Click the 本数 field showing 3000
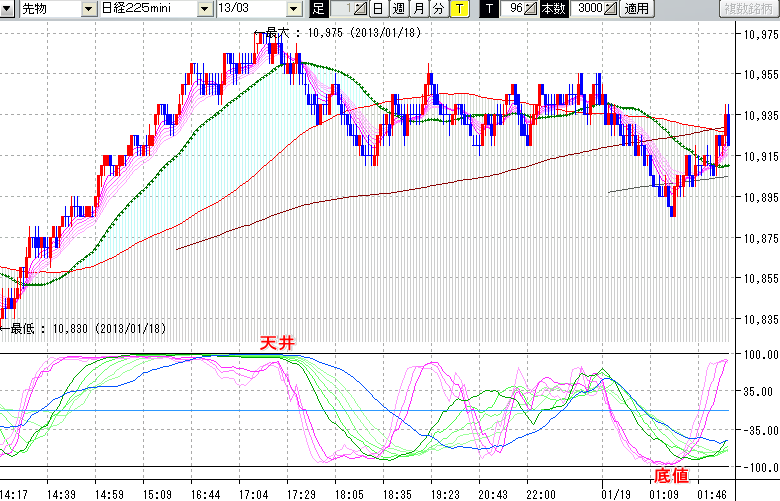 pos(586,9)
